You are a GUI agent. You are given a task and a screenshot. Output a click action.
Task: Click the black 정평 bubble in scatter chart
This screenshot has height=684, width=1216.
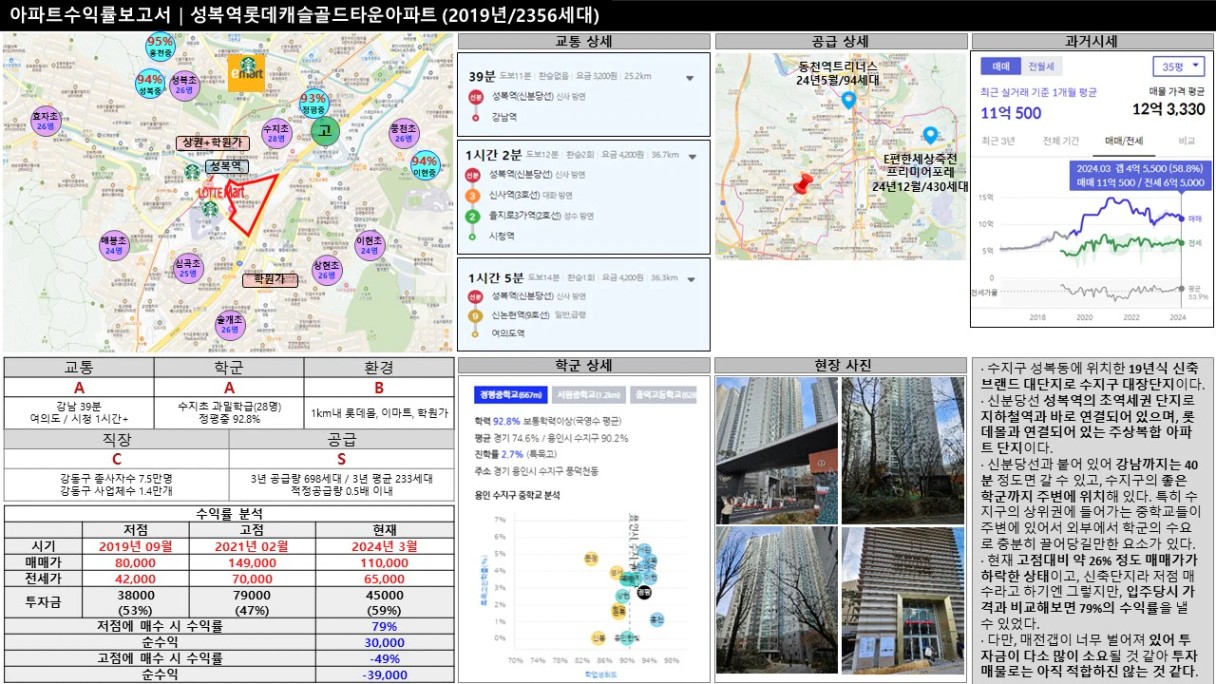pos(643,591)
